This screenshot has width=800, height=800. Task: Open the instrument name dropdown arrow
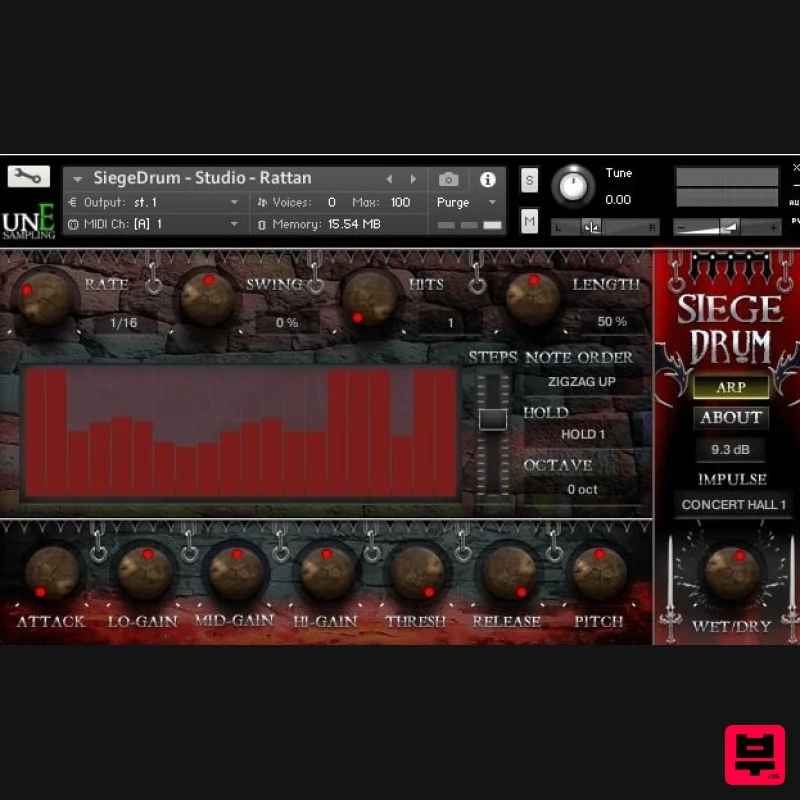78,179
